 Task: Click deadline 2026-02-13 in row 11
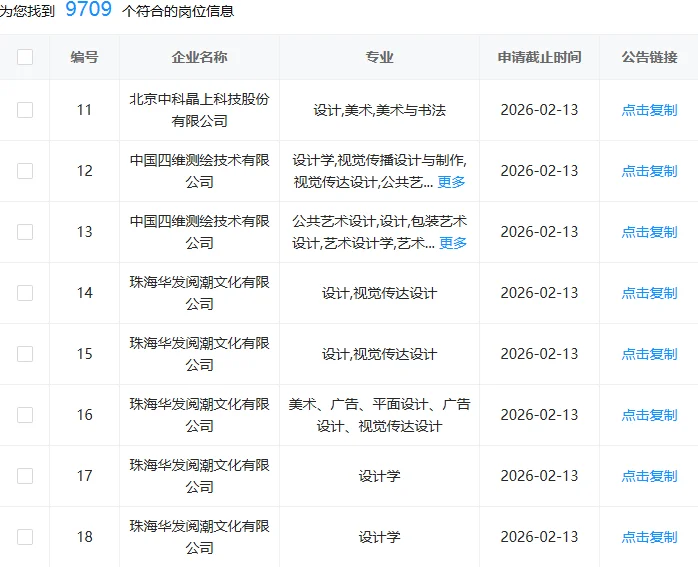click(539, 110)
